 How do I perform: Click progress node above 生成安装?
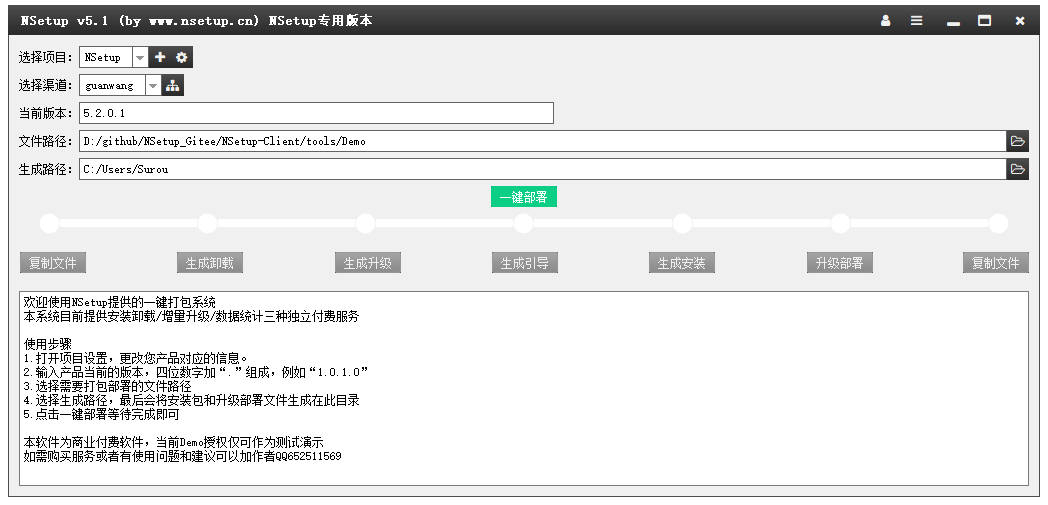(682, 224)
